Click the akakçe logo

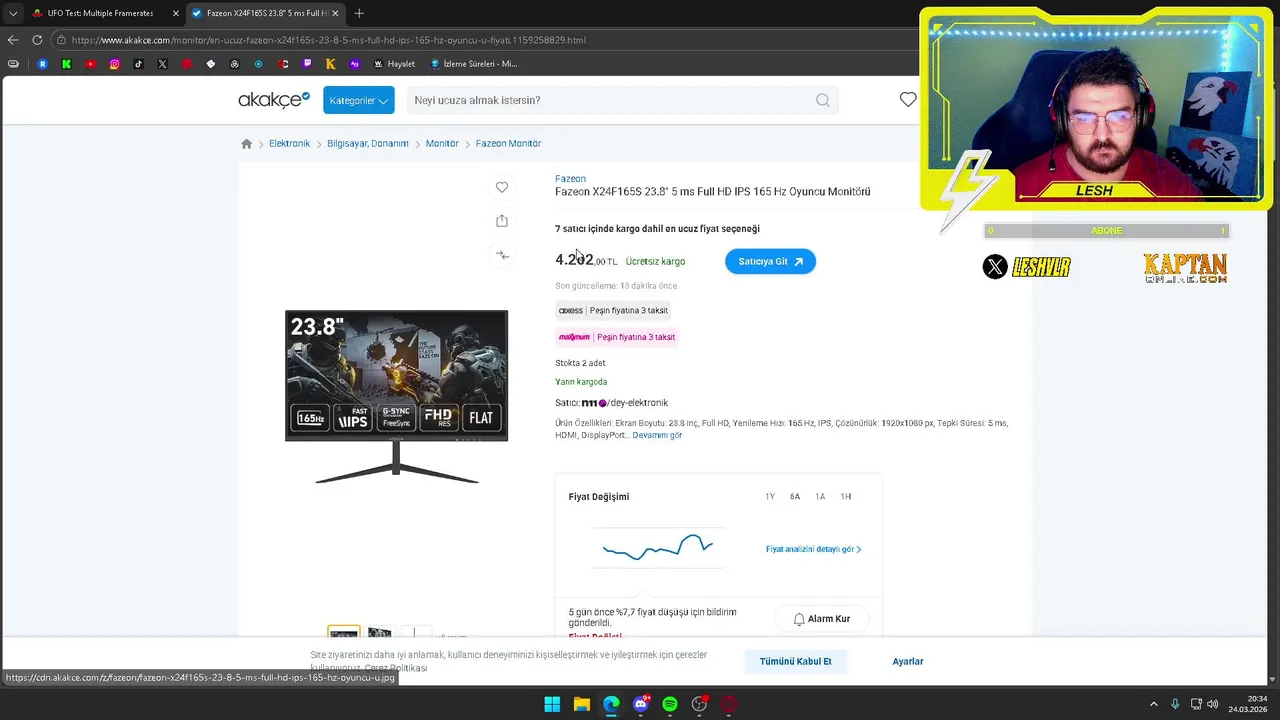click(x=274, y=100)
